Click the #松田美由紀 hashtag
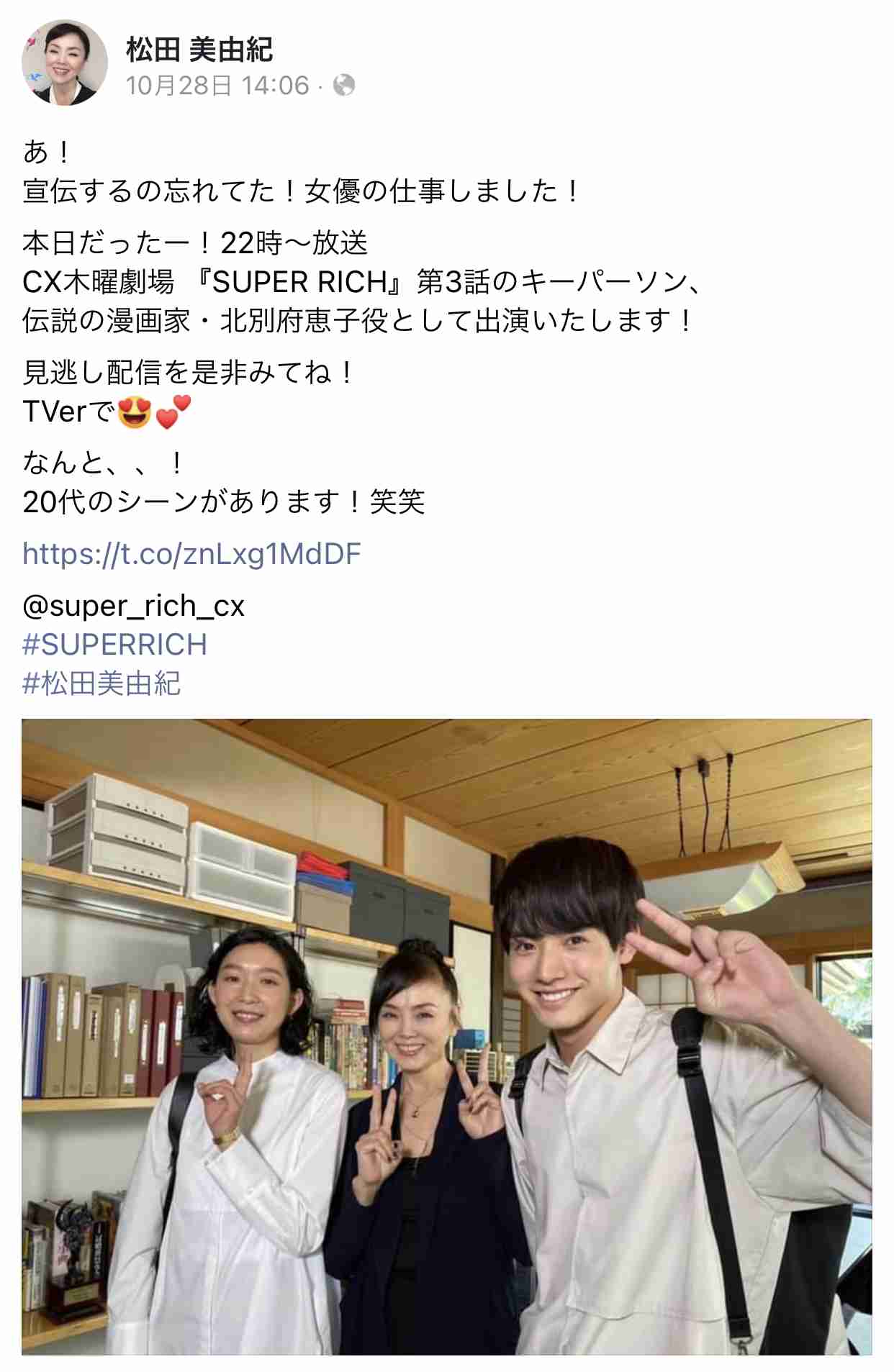This screenshot has width=894, height=1372. coord(101,683)
